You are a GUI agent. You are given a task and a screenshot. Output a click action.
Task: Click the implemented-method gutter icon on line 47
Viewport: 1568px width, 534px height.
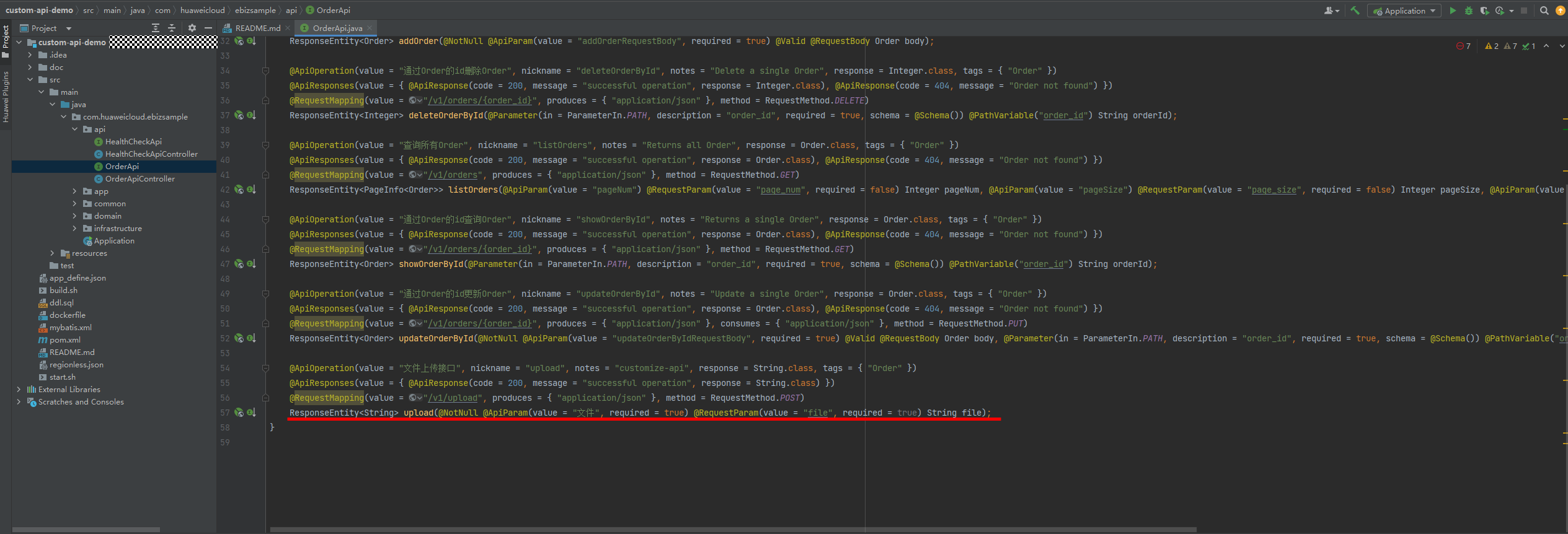pyautogui.click(x=251, y=264)
